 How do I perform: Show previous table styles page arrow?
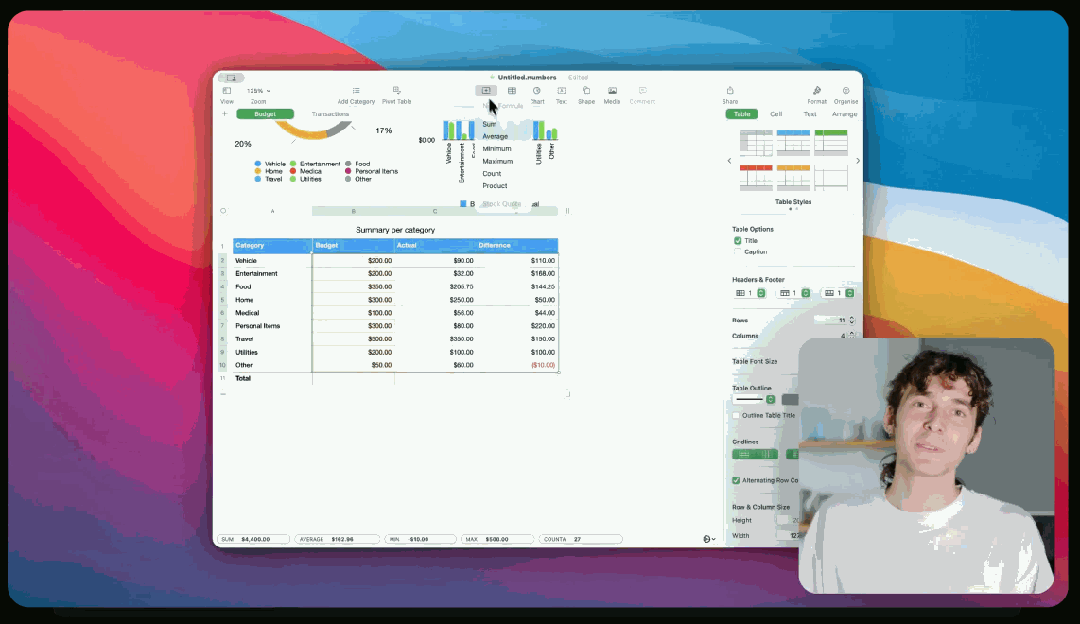coord(729,161)
